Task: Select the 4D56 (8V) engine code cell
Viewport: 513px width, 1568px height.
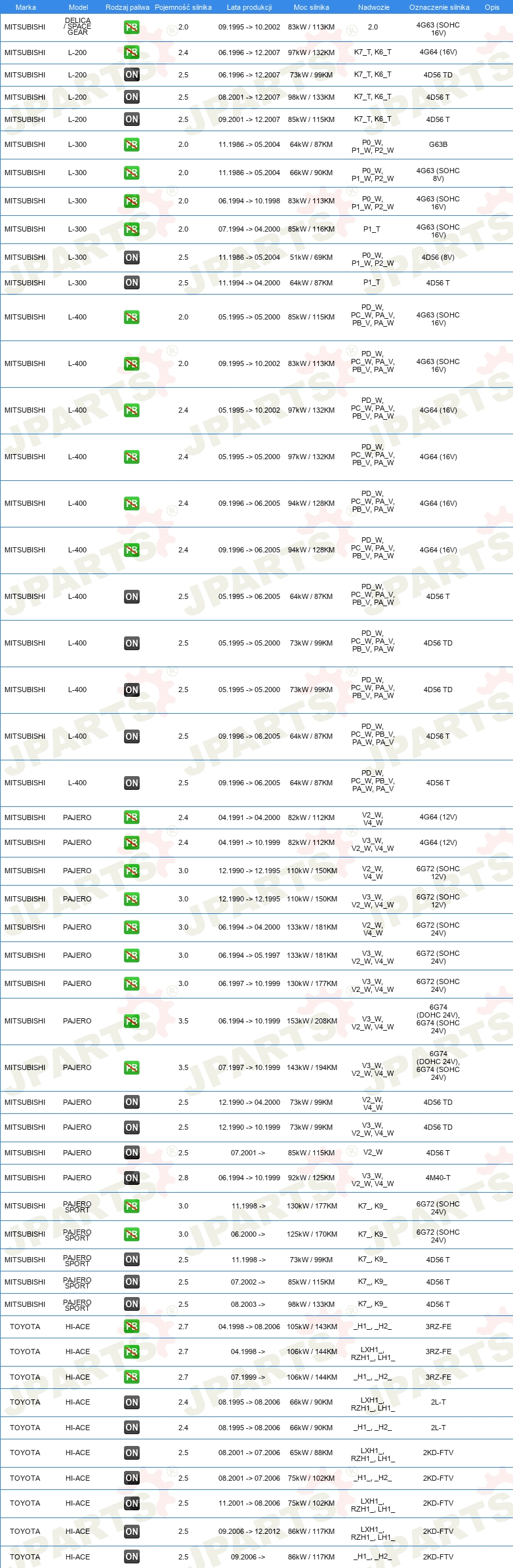Action: tap(438, 257)
